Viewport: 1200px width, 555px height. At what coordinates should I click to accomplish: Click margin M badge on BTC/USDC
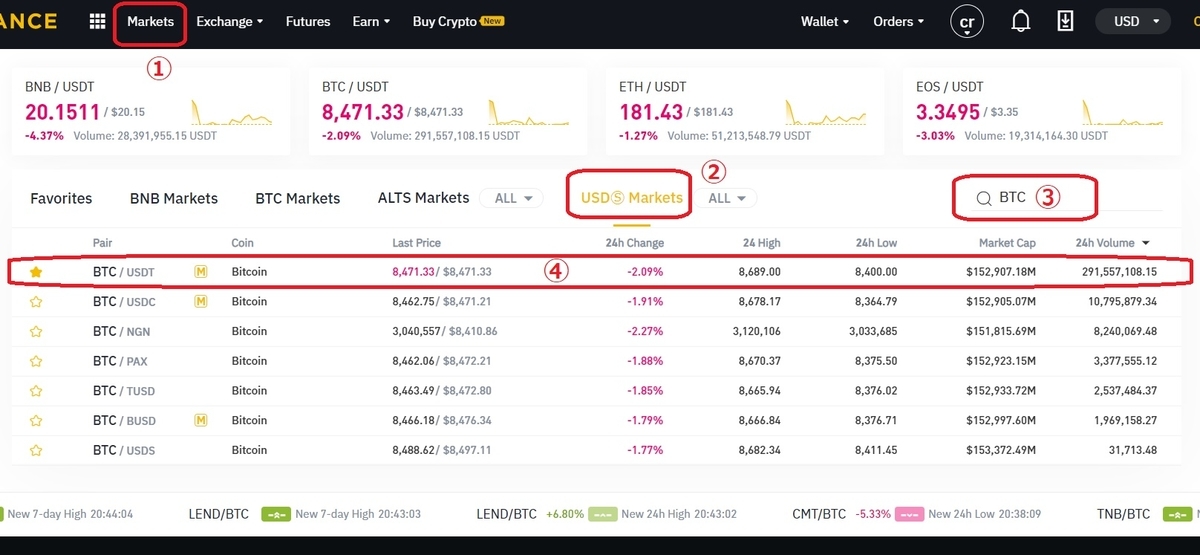point(201,301)
